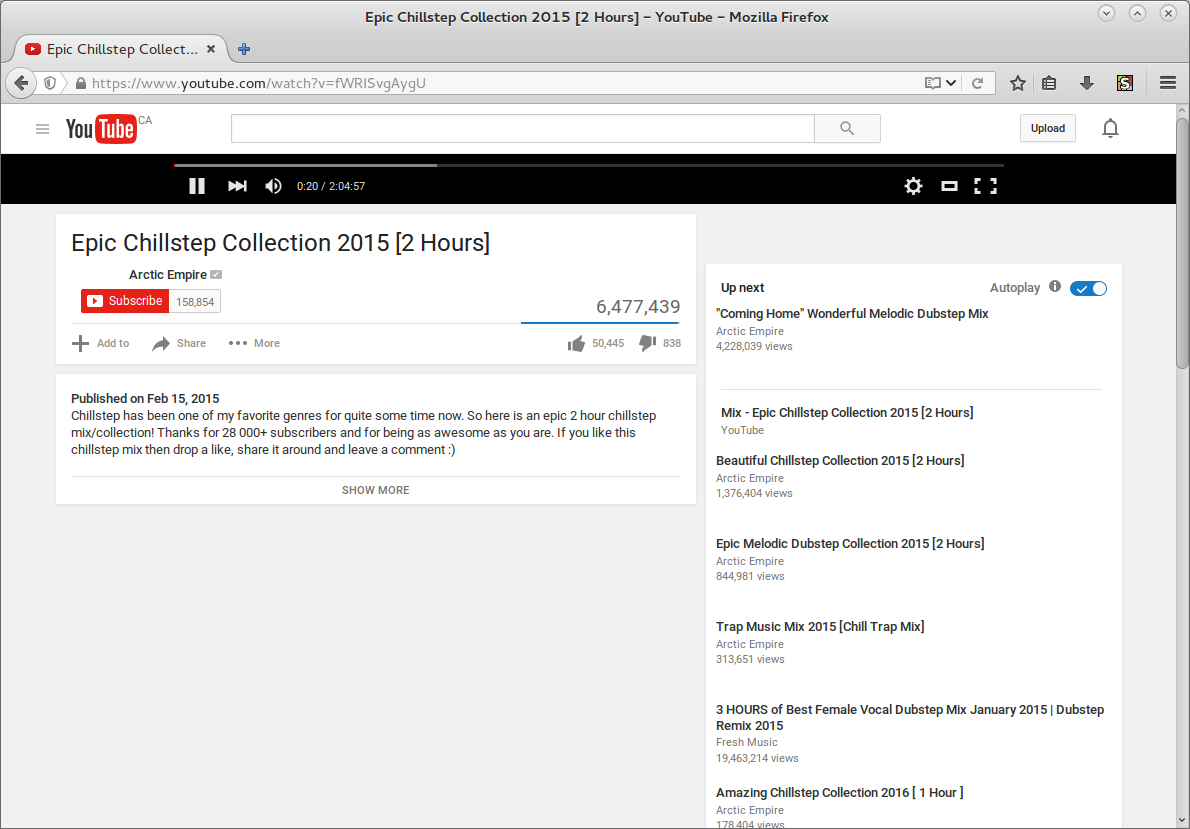Screen dimensions: 1190x829
Task: Pause the video playback
Action: point(196,185)
